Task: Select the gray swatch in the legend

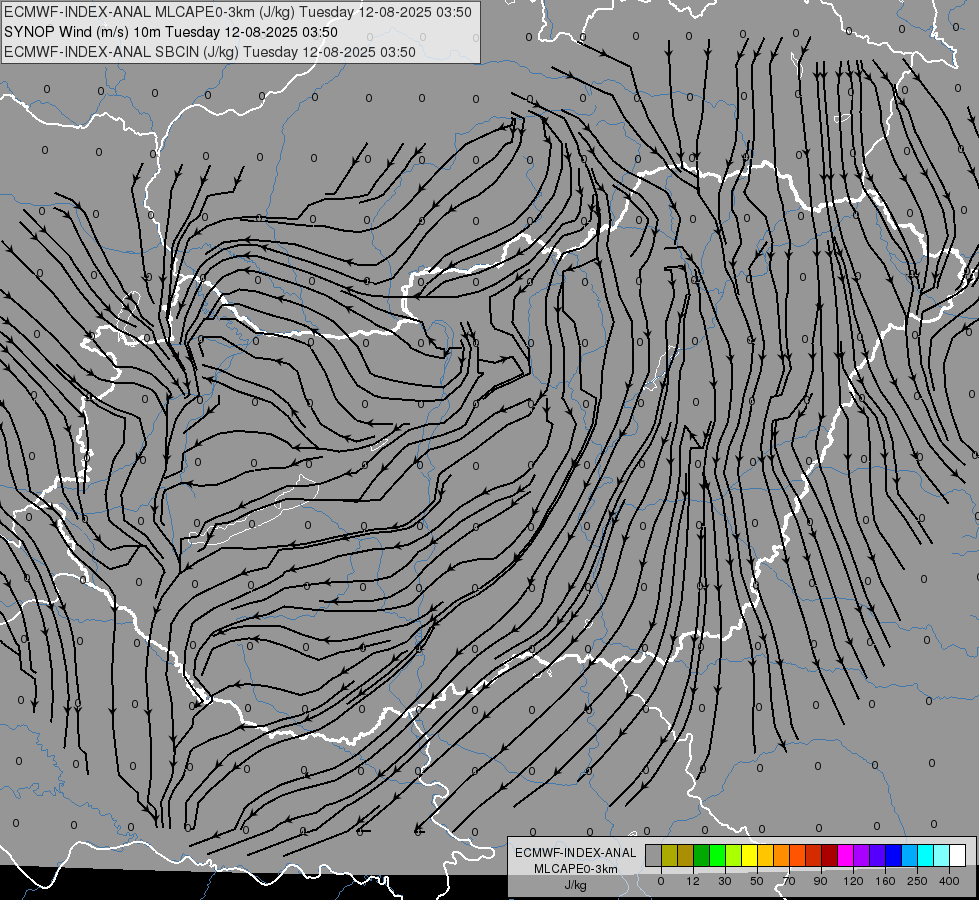Action: coord(654,855)
